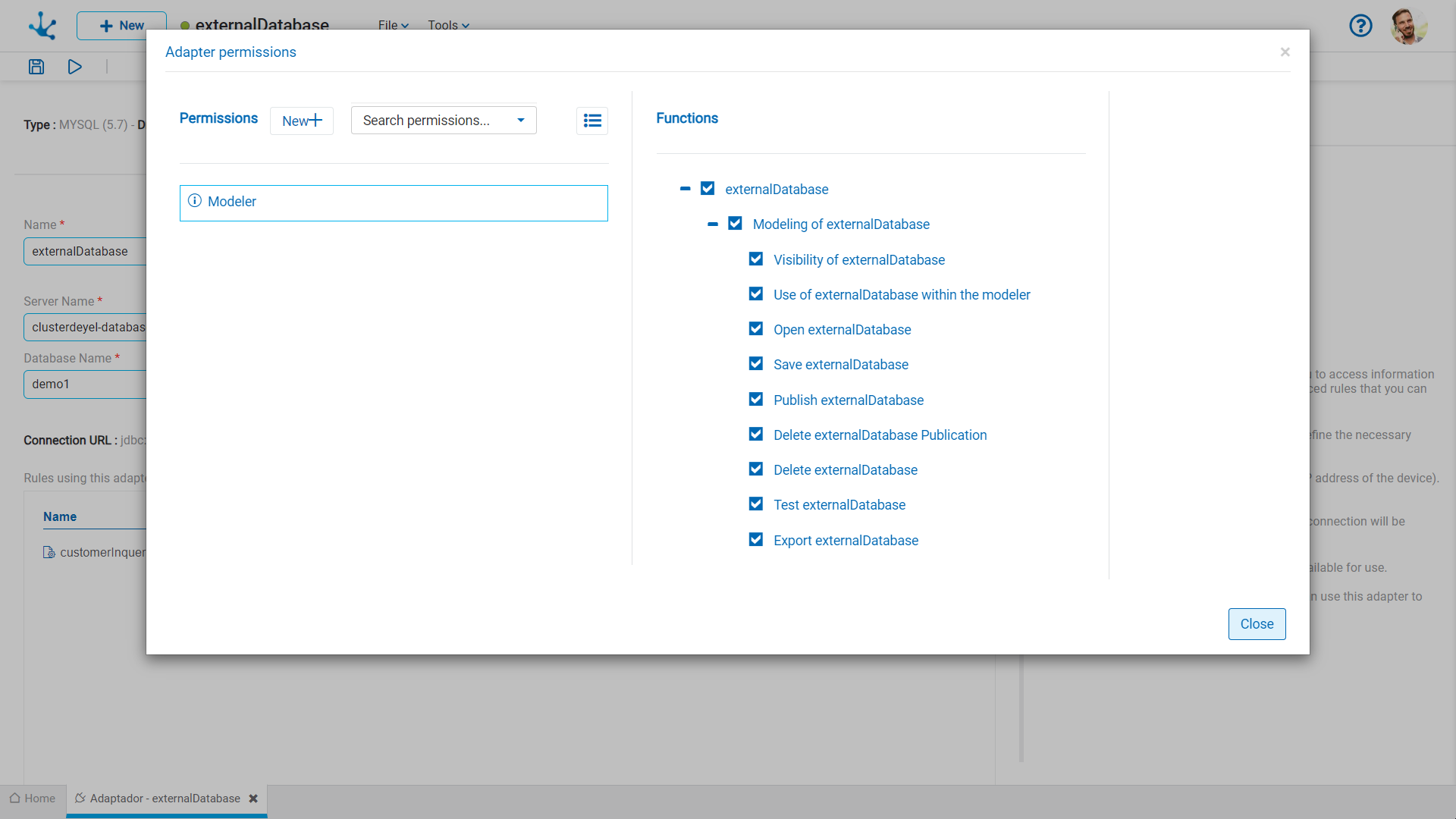
Task: Disable Delete externalDatabase Publication checkbox
Action: (756, 435)
